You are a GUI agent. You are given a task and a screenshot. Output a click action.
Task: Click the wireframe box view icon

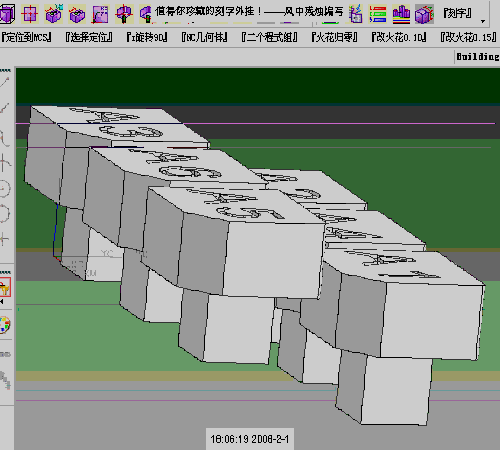[7, 14]
